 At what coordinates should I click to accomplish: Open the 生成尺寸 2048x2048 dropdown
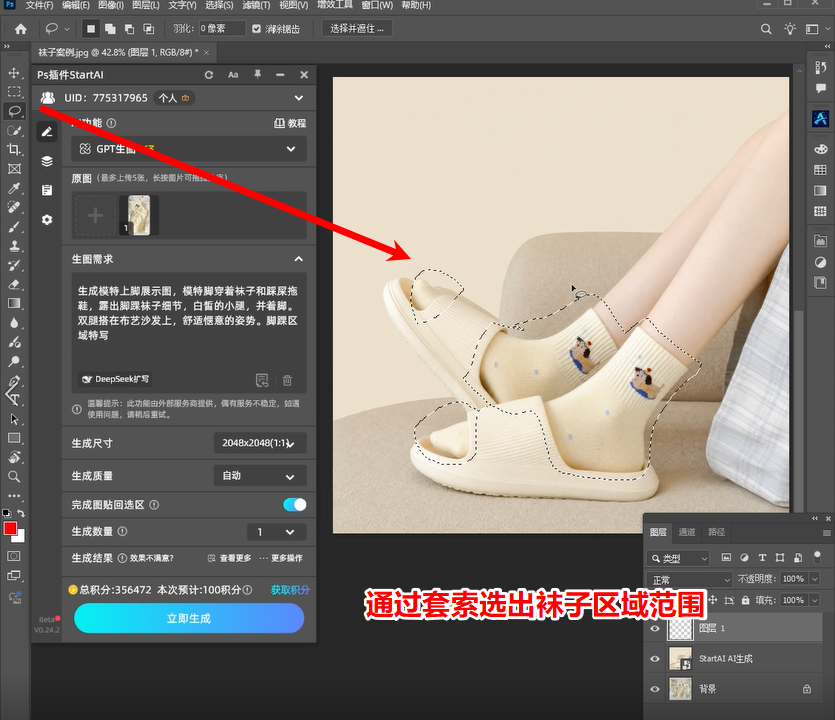[x=260, y=443]
